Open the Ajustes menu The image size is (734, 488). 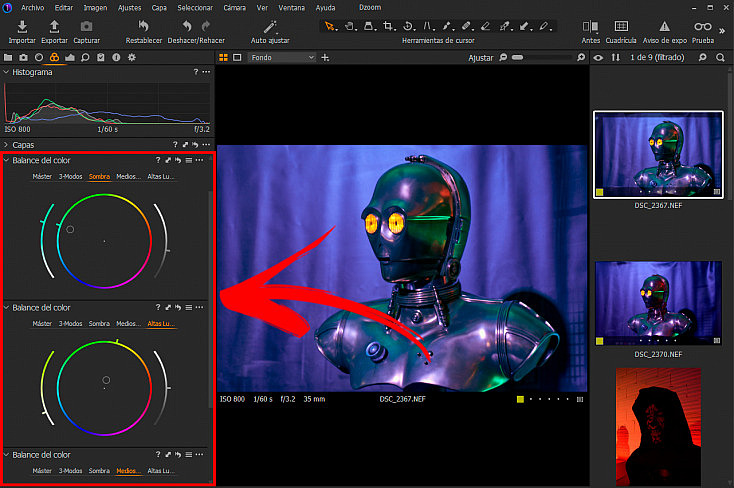point(129,7)
